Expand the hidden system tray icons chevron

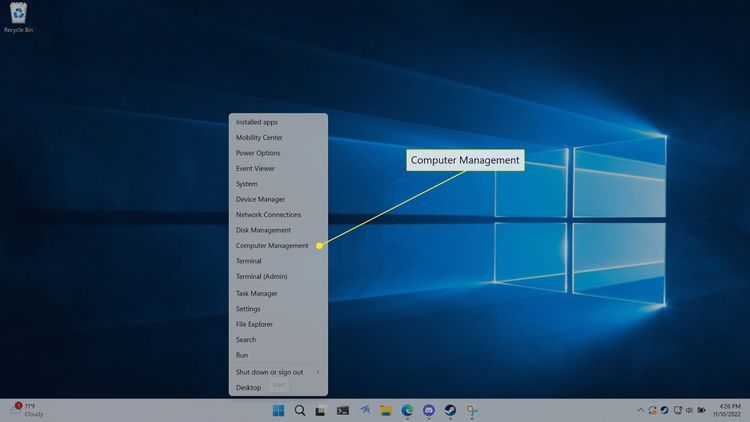[x=640, y=410]
